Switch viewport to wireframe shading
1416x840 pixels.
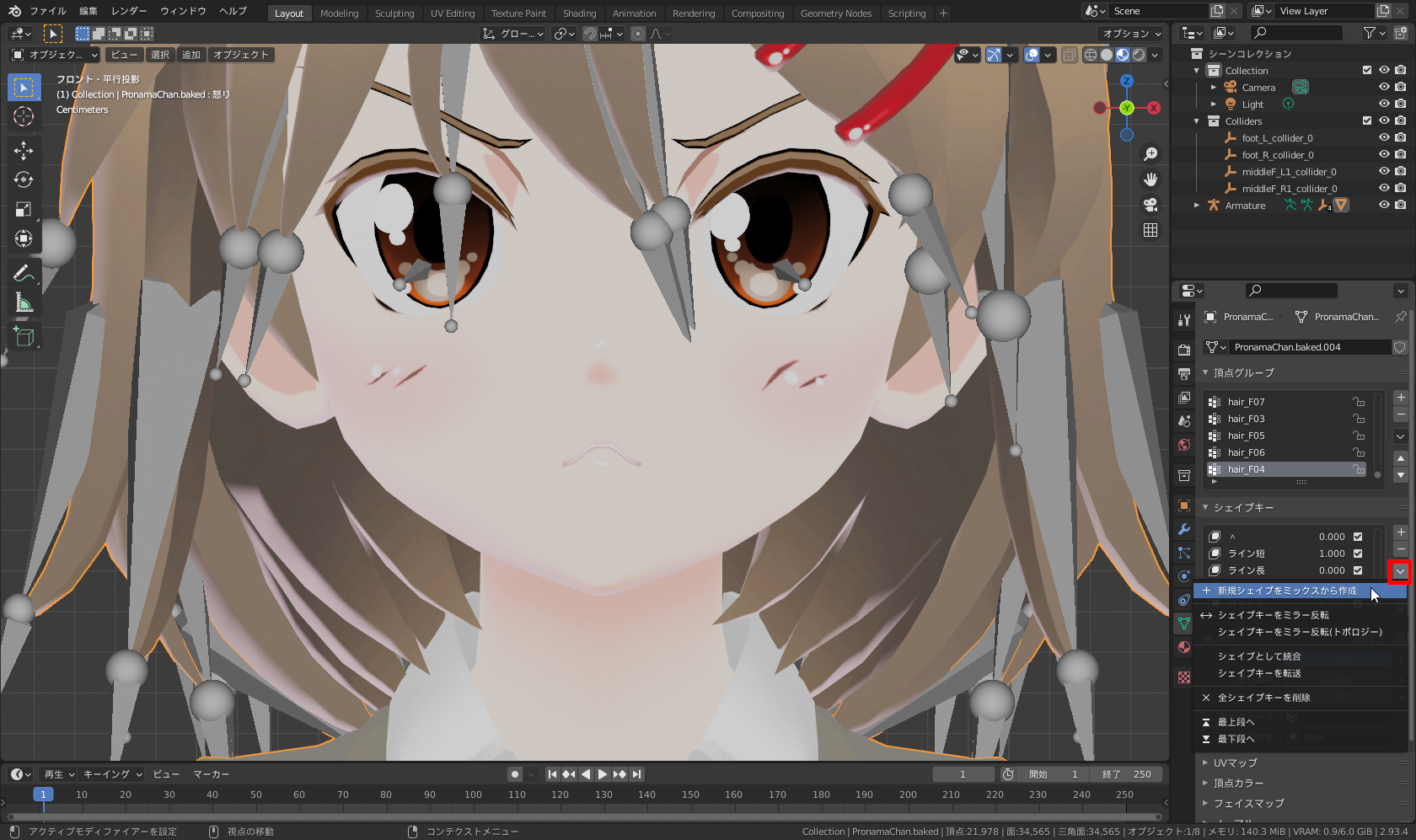coord(1091,55)
